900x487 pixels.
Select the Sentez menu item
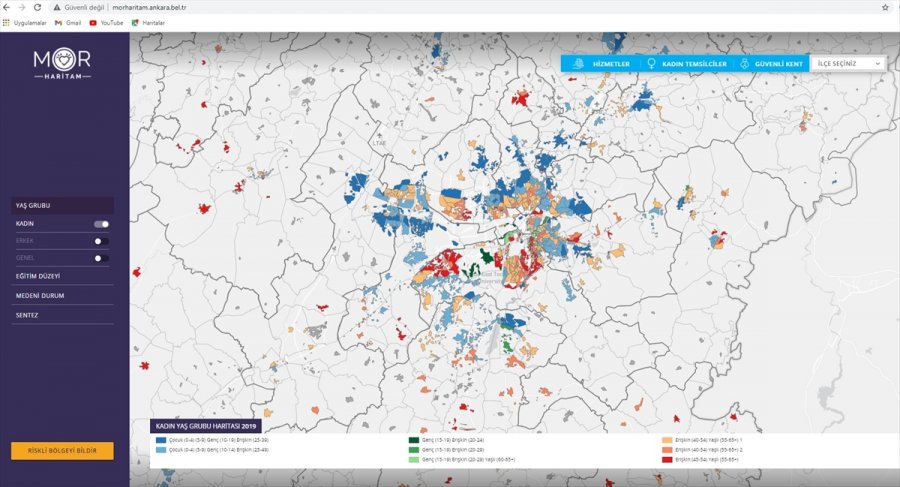[27, 315]
